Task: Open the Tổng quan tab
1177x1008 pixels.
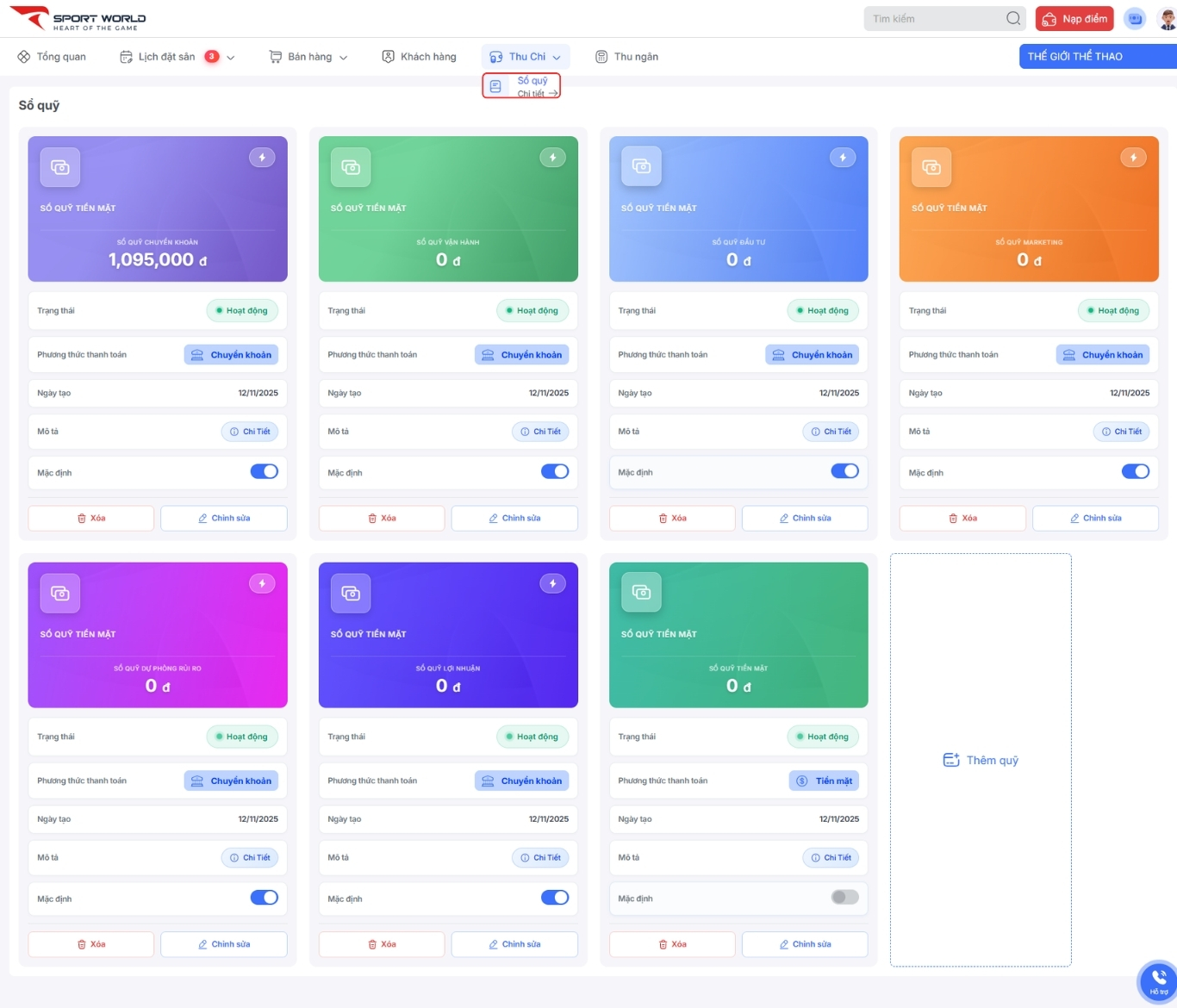Action: pos(52,57)
